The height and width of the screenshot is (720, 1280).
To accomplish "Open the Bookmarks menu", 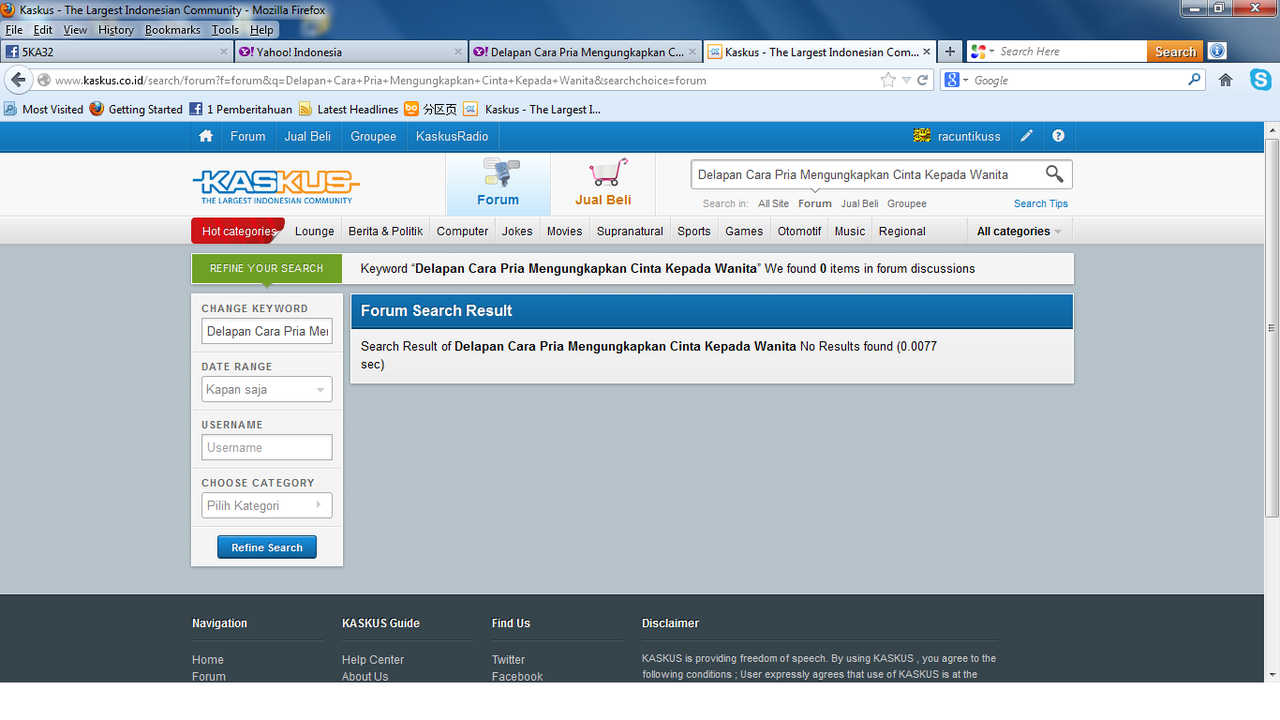I will (173, 30).
